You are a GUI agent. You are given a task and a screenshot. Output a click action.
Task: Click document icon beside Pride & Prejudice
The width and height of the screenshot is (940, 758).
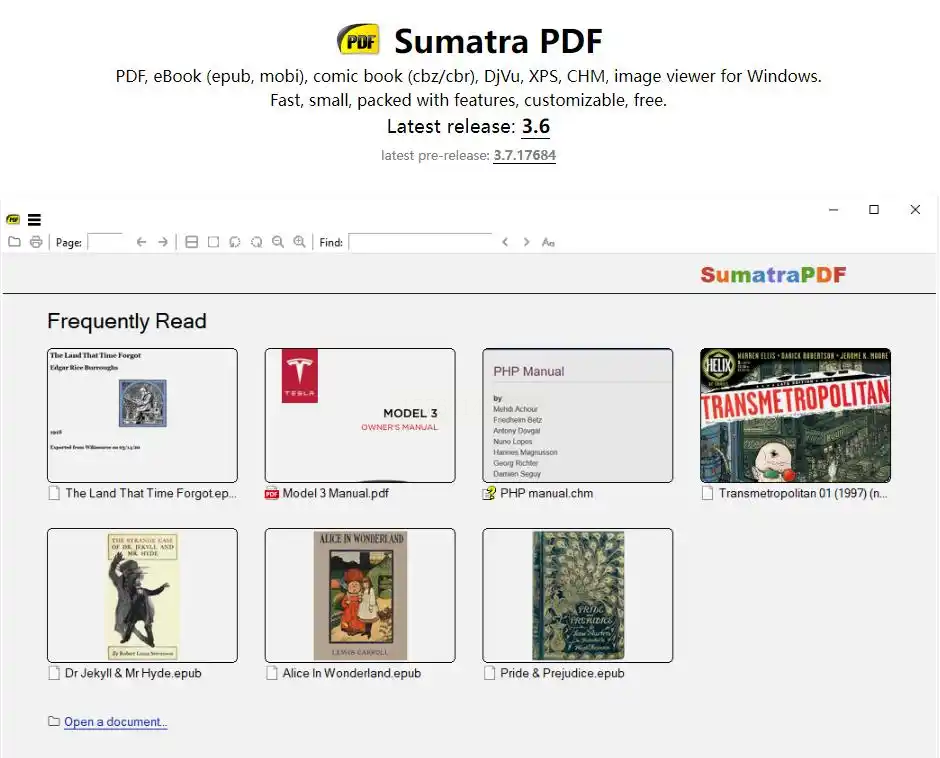point(489,673)
